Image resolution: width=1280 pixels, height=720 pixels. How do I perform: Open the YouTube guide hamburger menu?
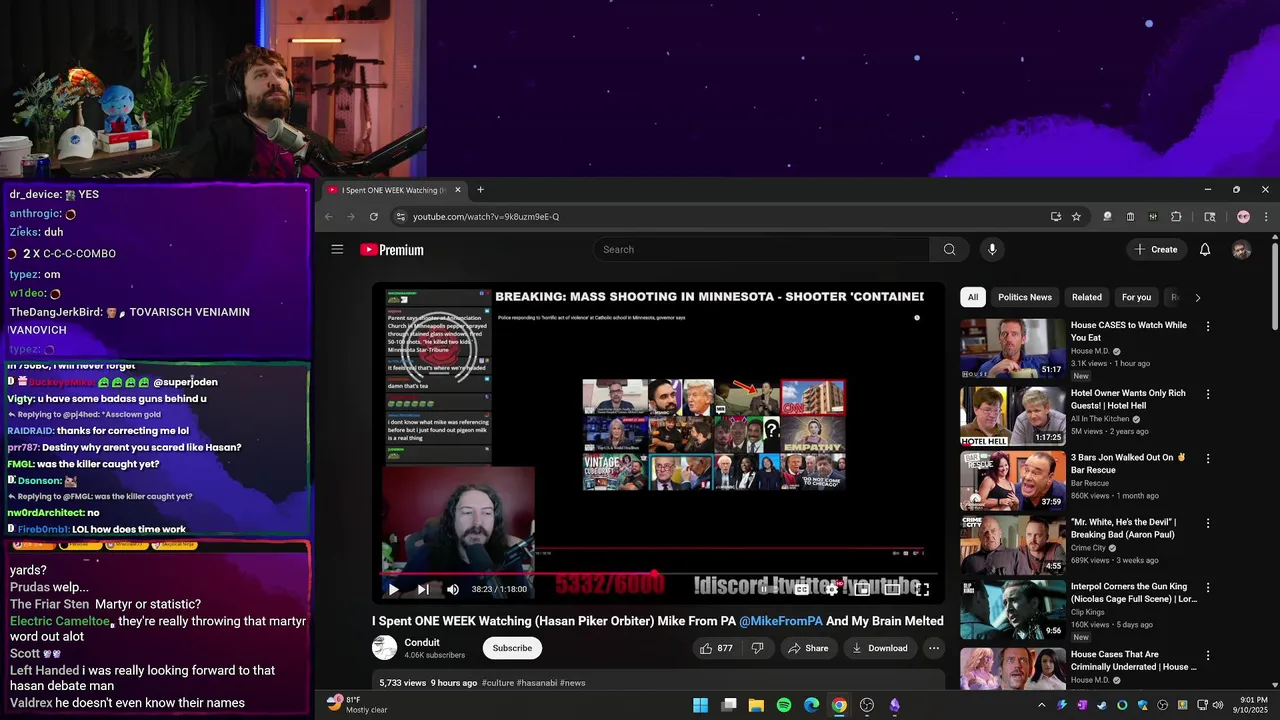[x=337, y=249]
